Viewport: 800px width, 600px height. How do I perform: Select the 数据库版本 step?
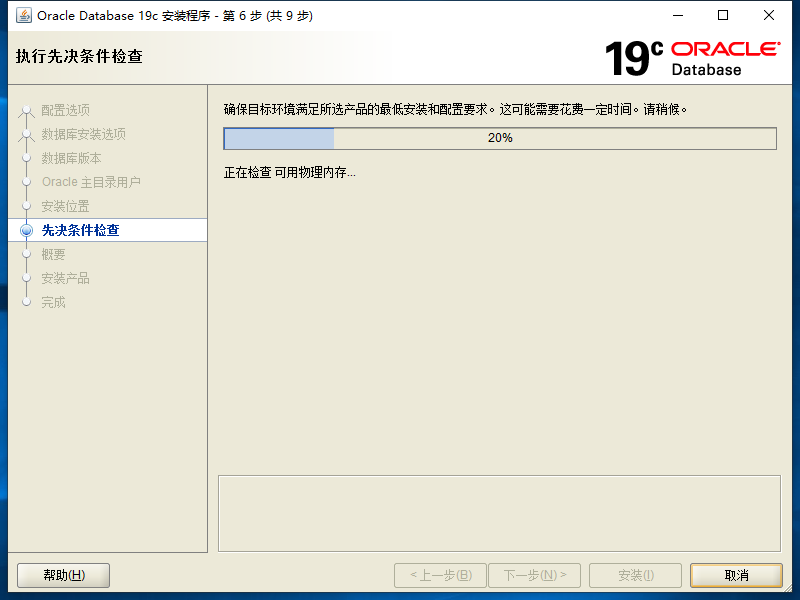pyautogui.click(x=71, y=158)
